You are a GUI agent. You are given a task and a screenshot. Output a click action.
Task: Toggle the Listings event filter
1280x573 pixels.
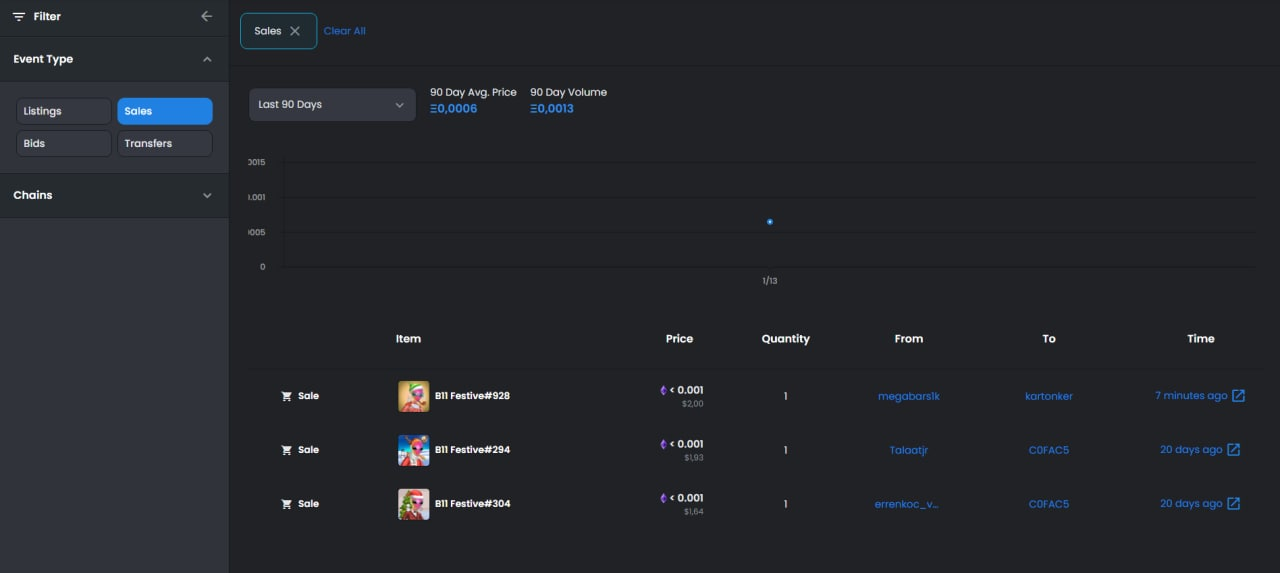tap(64, 111)
